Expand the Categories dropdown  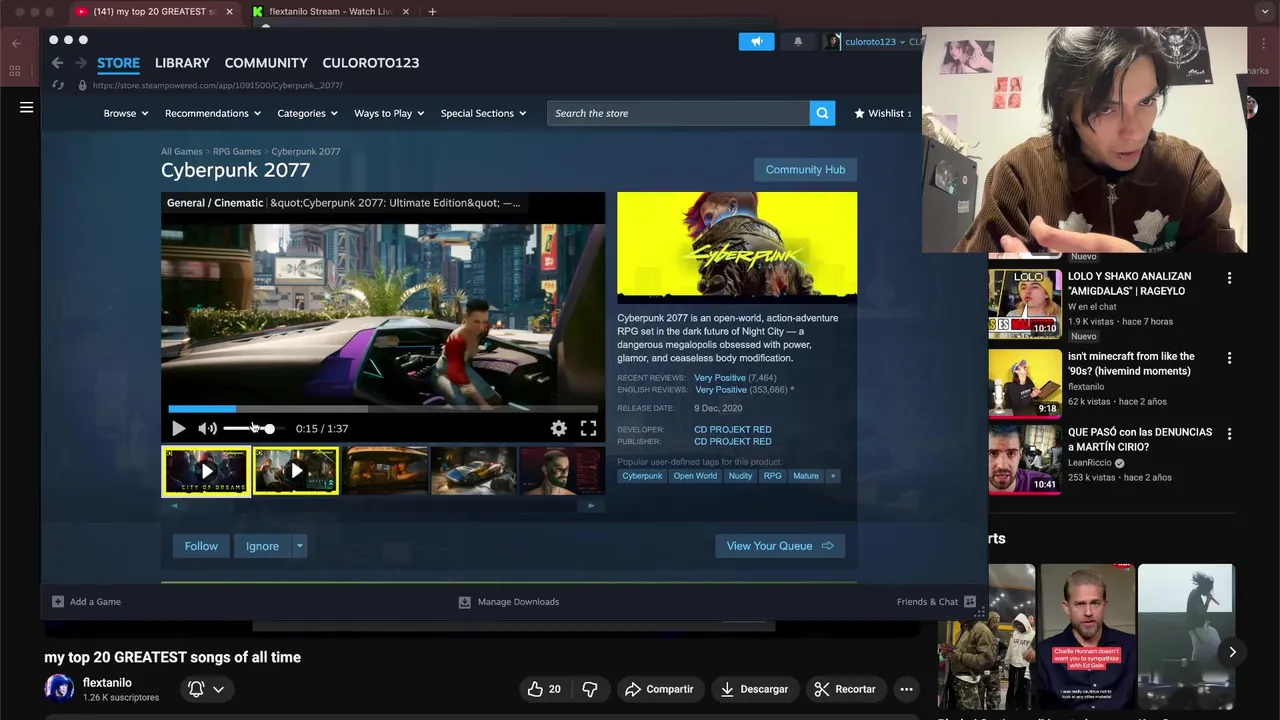pyautogui.click(x=307, y=114)
